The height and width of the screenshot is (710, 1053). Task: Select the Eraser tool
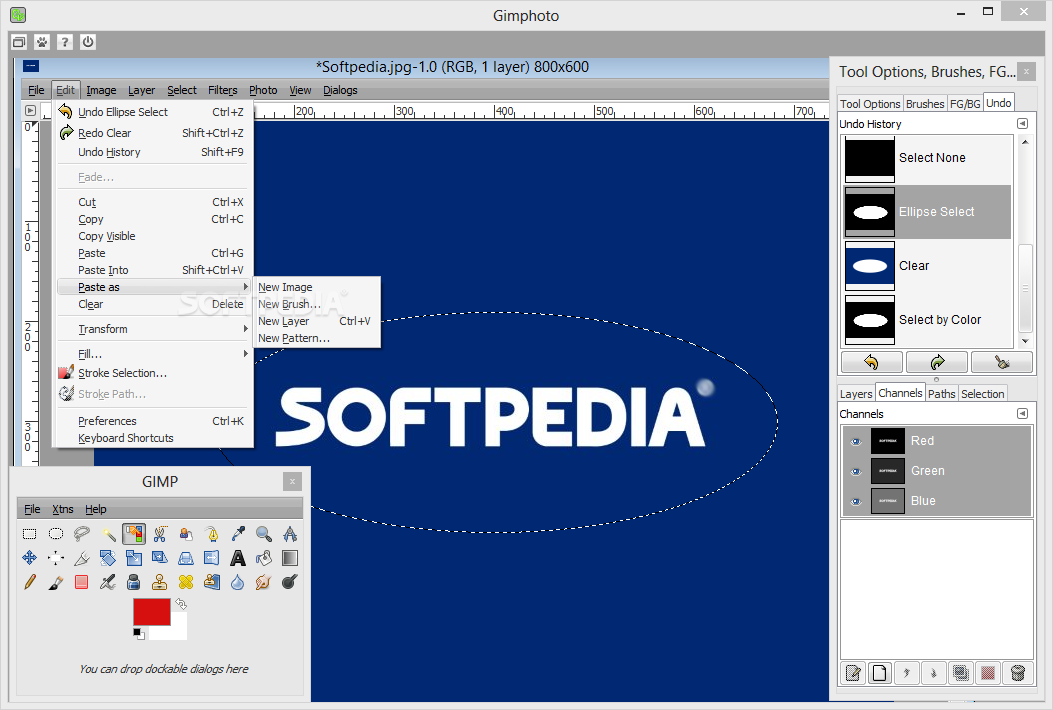(82, 582)
